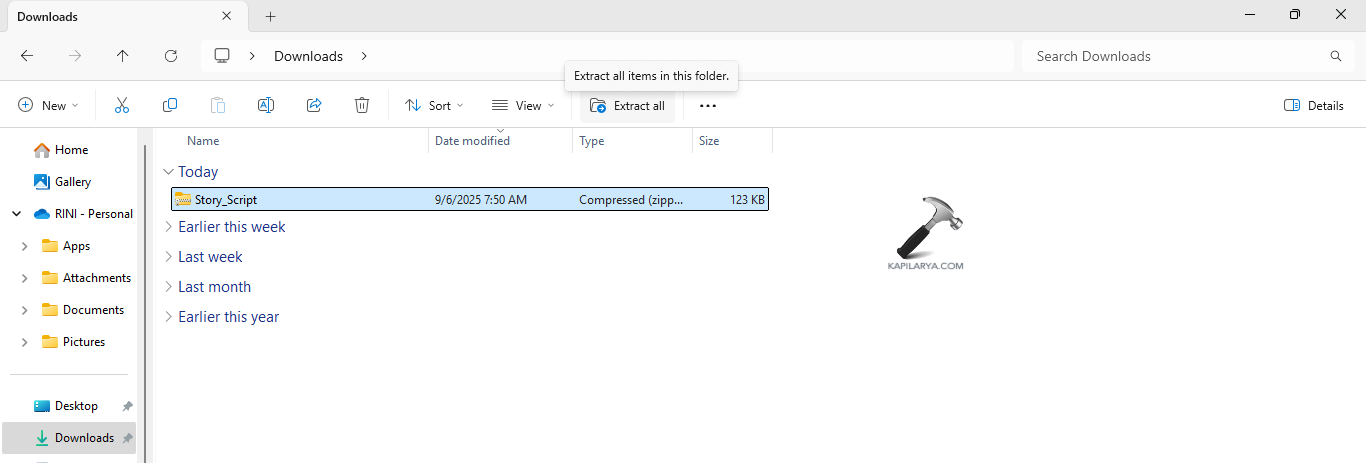The width and height of the screenshot is (1366, 463).
Task: Expand the Documents folder in sidebar
Action: pyautogui.click(x=24, y=310)
